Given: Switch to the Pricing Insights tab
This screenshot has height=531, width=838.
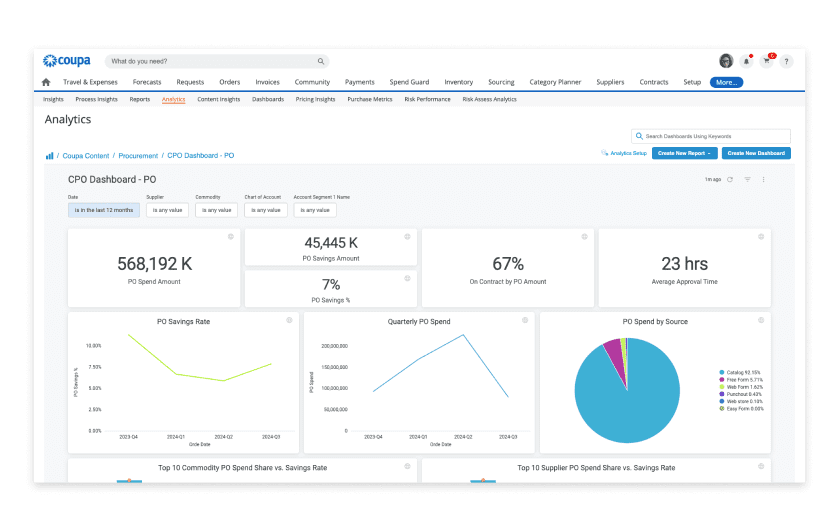Looking at the screenshot, I should (315, 99).
